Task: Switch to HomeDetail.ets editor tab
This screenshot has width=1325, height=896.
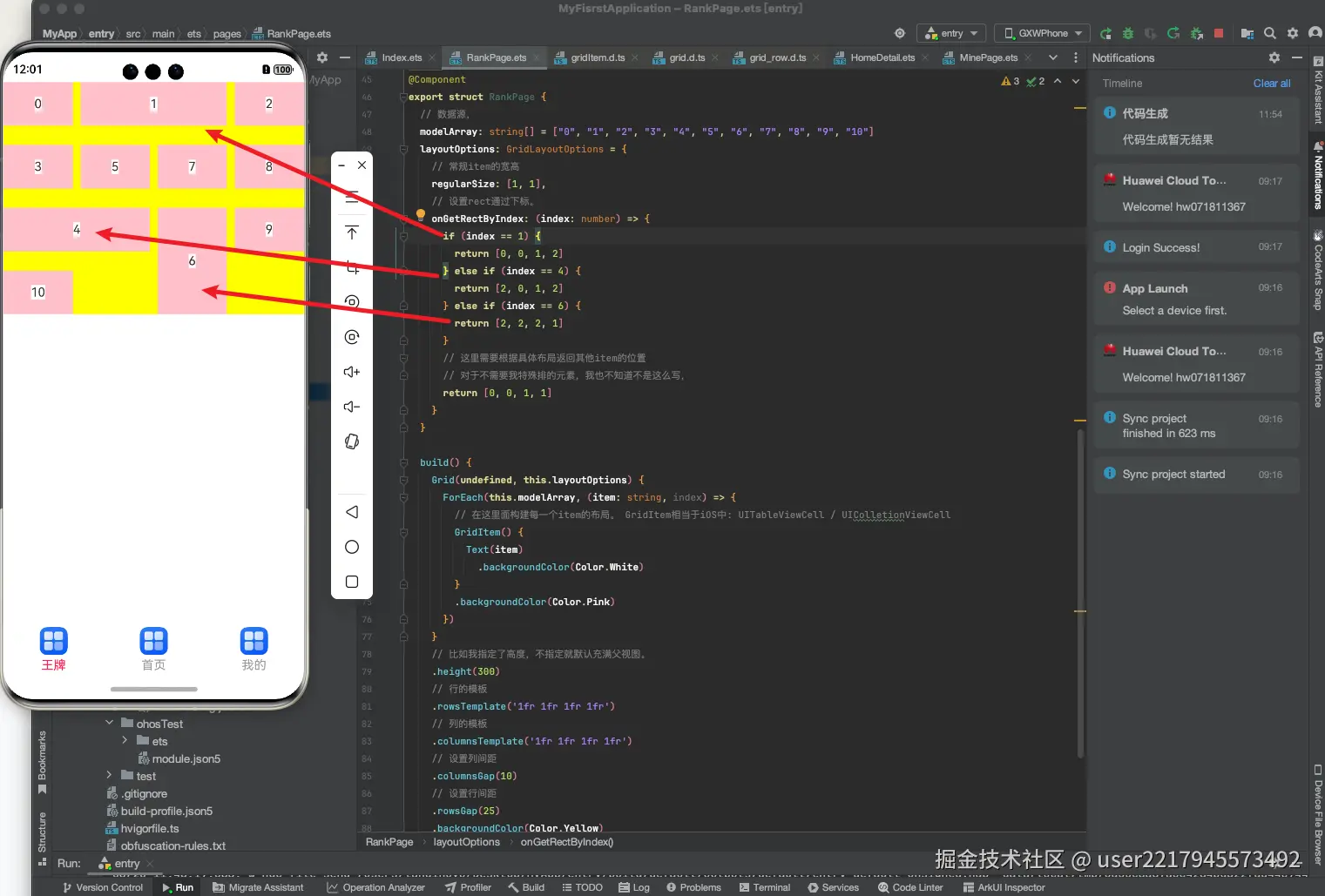Action: coord(882,57)
